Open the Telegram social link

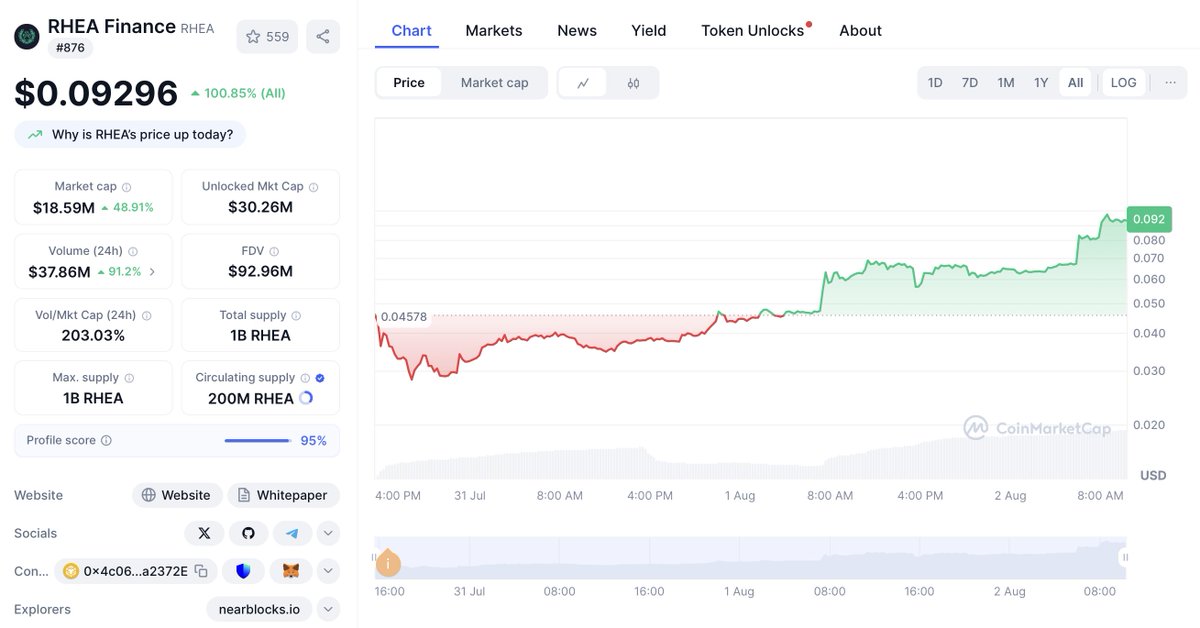coord(292,533)
